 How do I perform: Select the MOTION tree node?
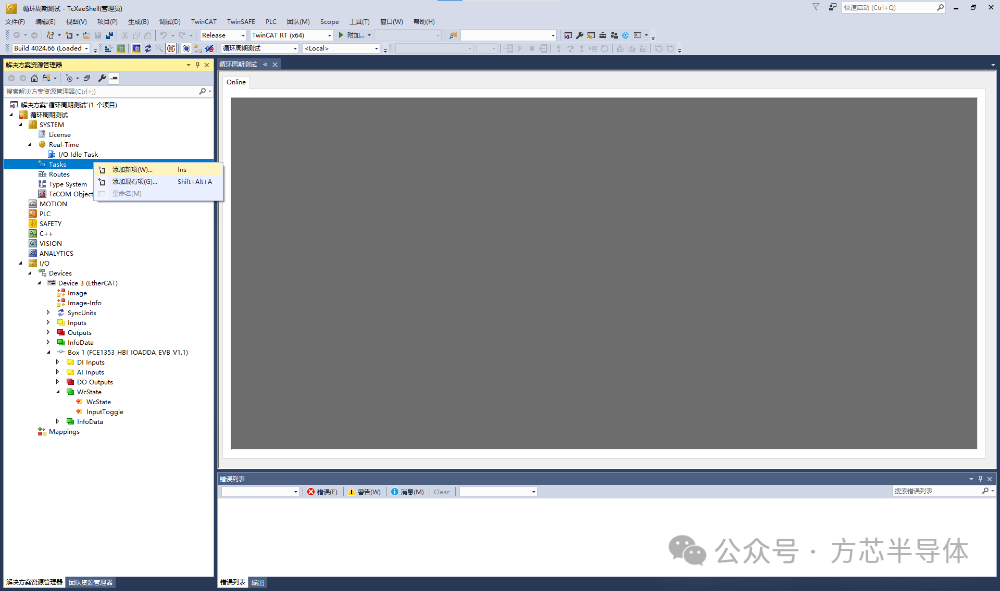click(x=53, y=204)
